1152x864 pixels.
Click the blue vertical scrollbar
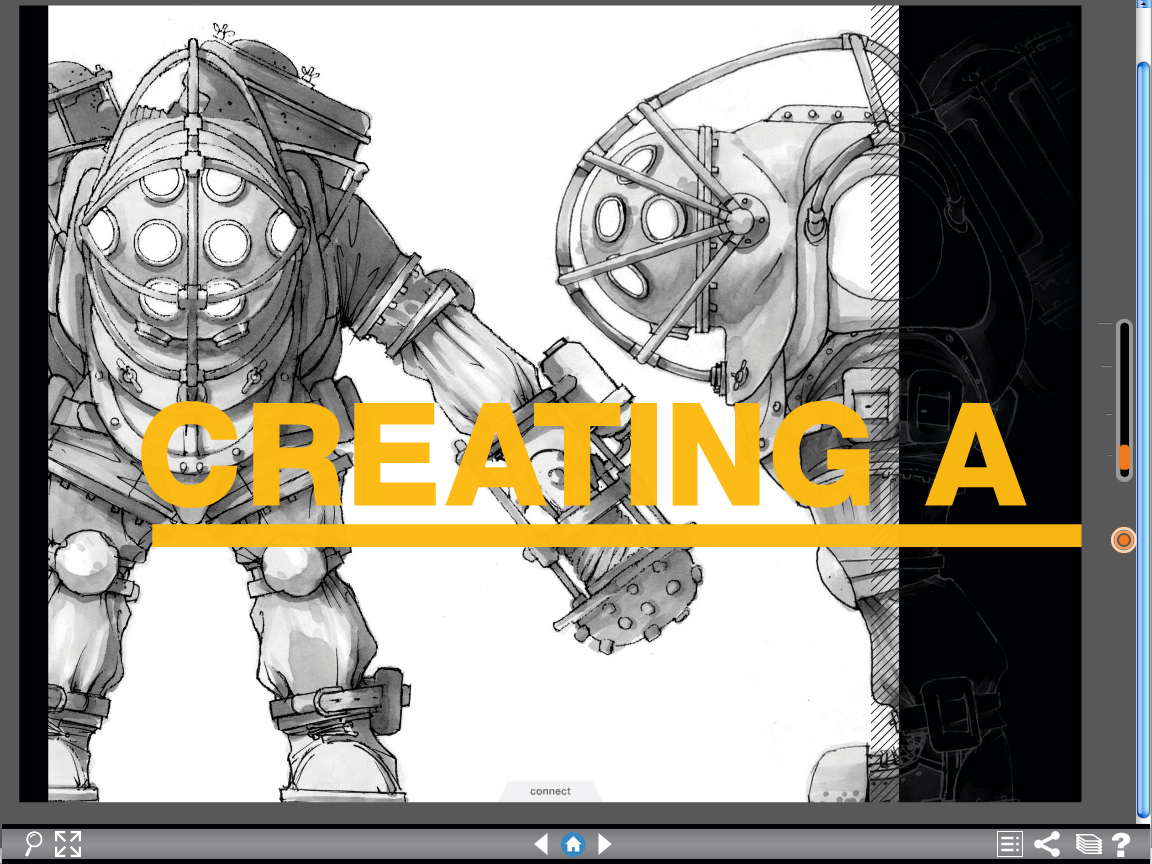coord(1144,441)
